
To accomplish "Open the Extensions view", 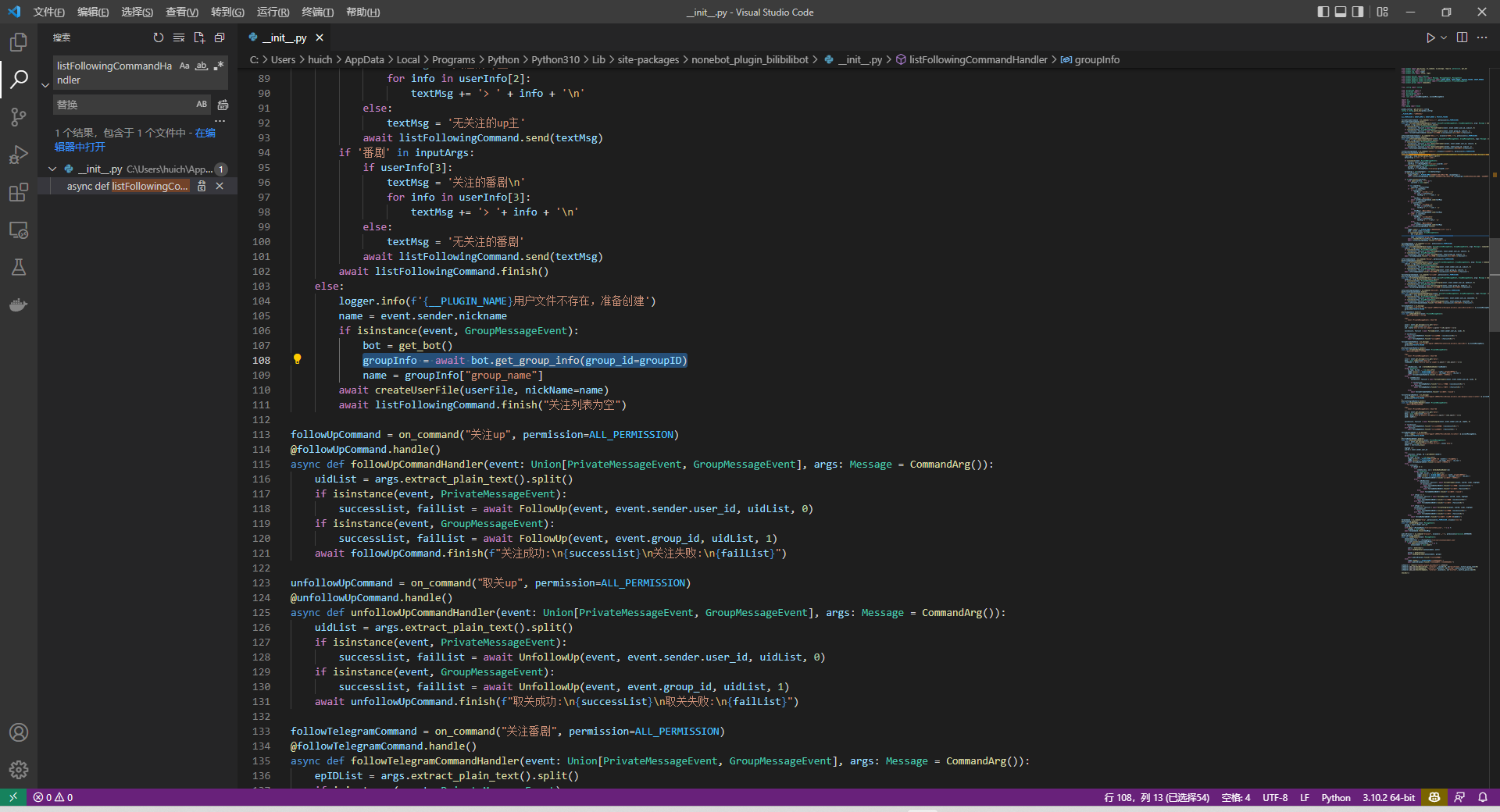I will coord(18,192).
